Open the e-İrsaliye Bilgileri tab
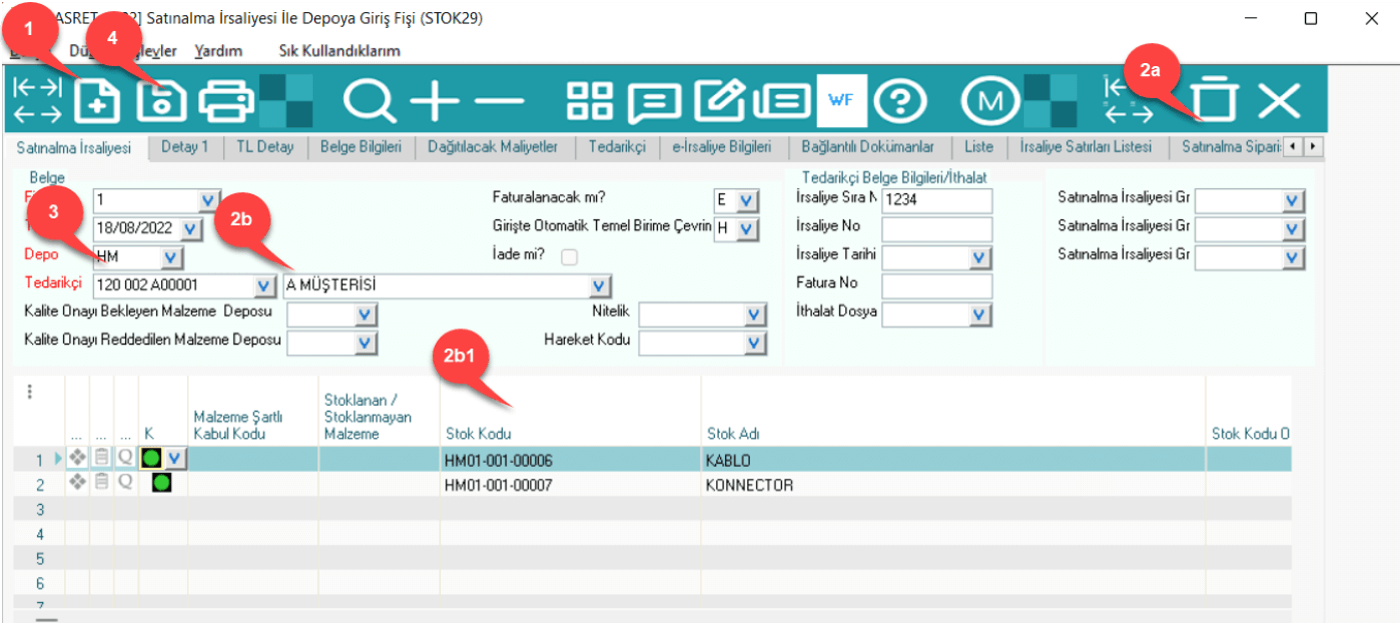Screen dimensions: 1400x623 click(x=721, y=147)
